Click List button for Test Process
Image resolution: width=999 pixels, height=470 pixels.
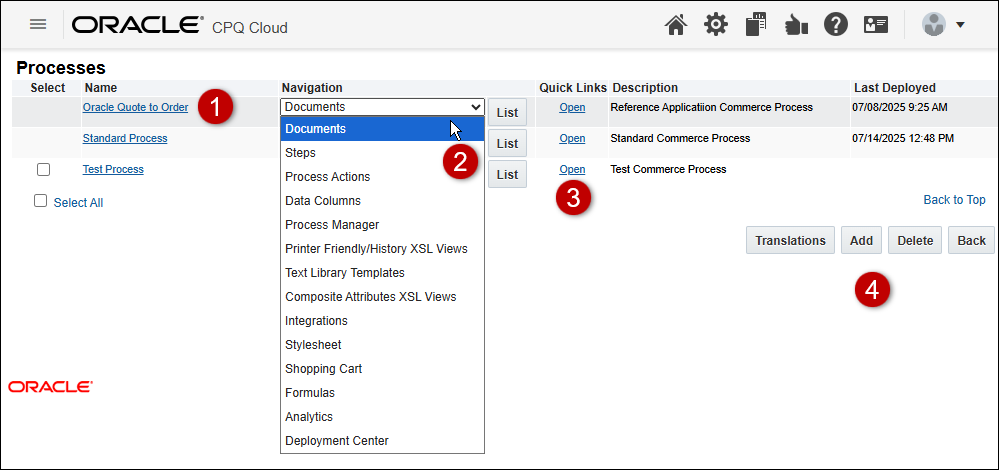point(507,174)
